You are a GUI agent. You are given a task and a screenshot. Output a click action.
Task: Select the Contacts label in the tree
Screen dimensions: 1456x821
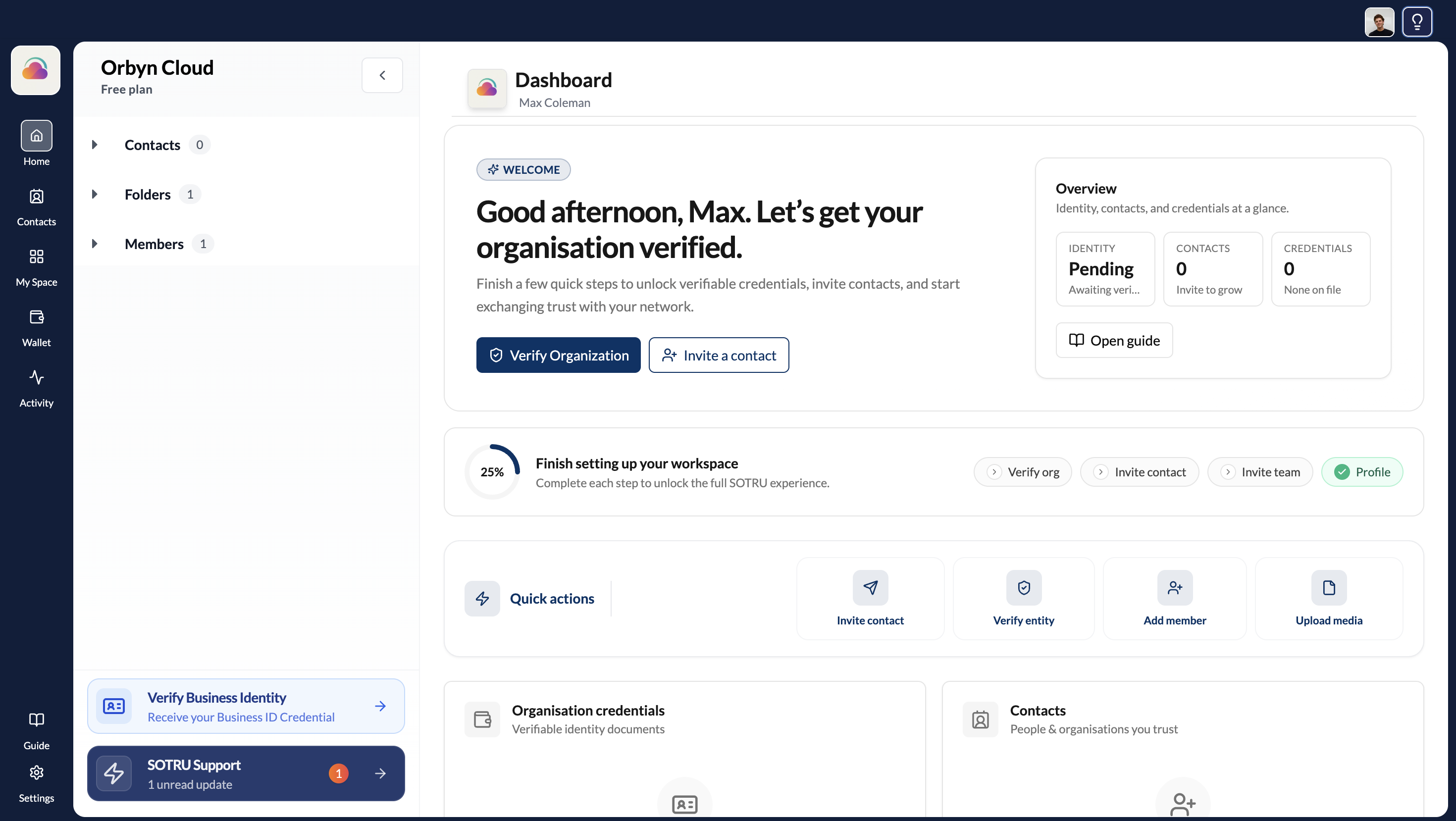pyautogui.click(x=152, y=145)
